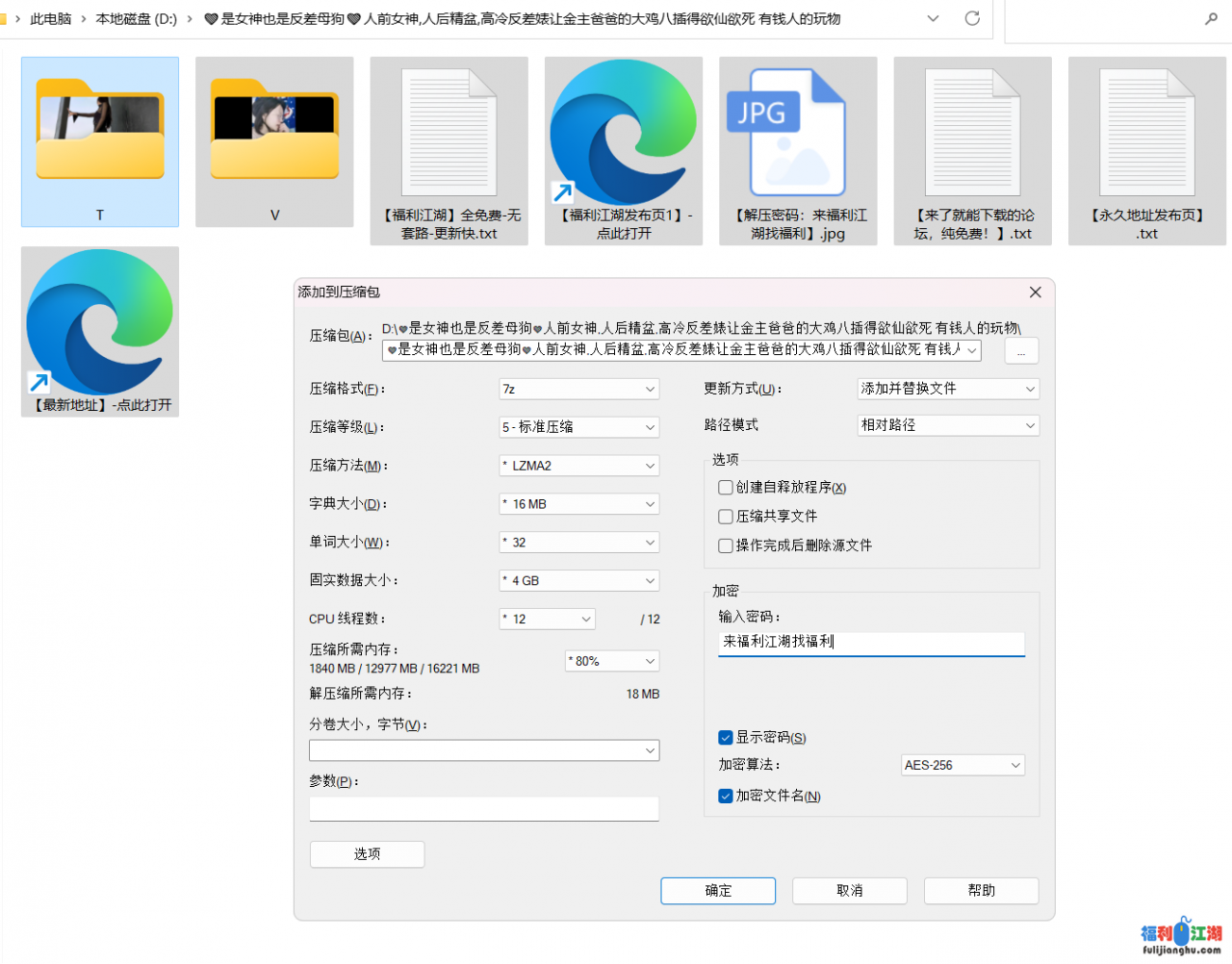The height and width of the screenshot is (964, 1232).
Task: Click the refresh icon in the address bar
Action: [972, 18]
